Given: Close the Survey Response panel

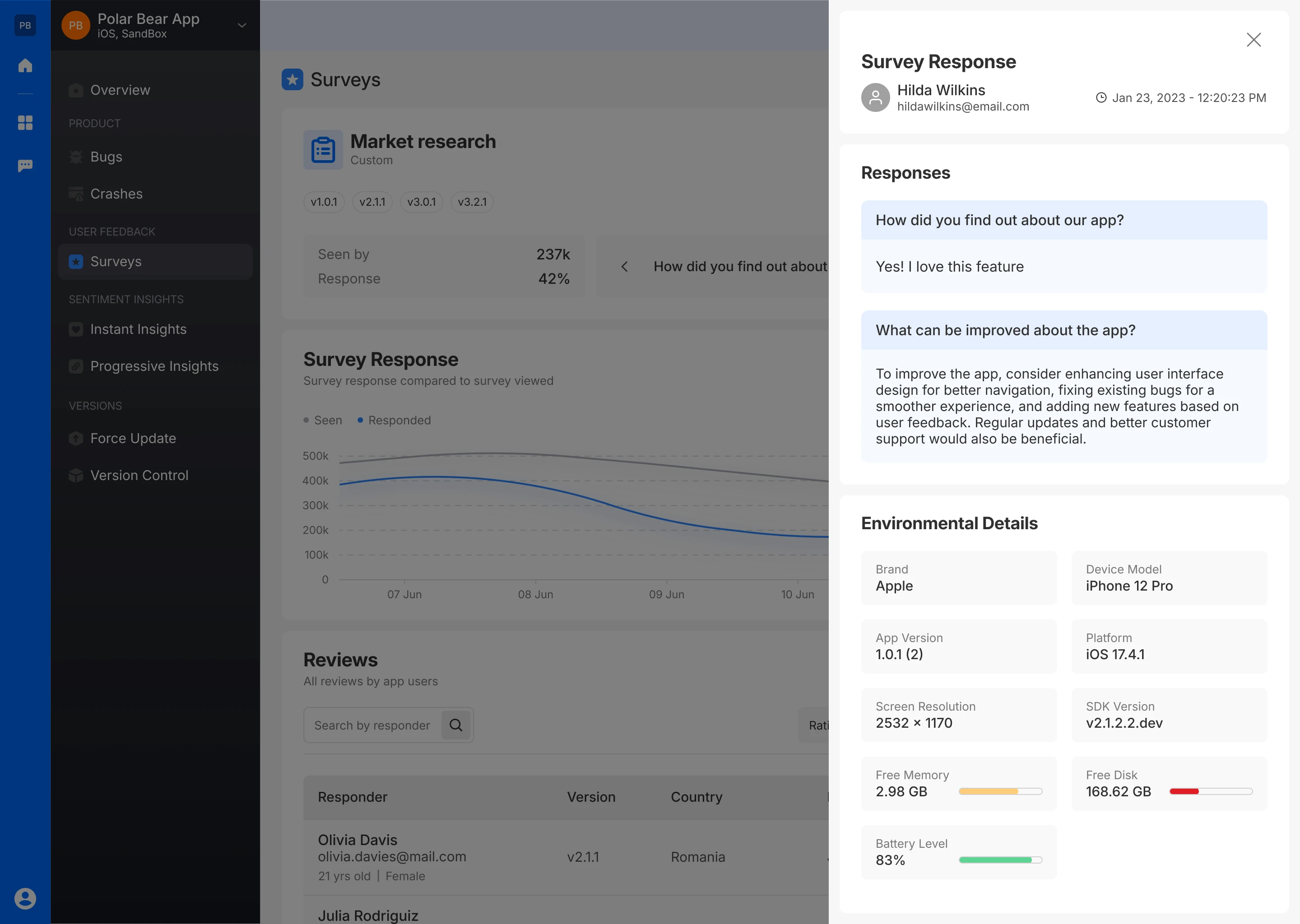Looking at the screenshot, I should [1254, 40].
